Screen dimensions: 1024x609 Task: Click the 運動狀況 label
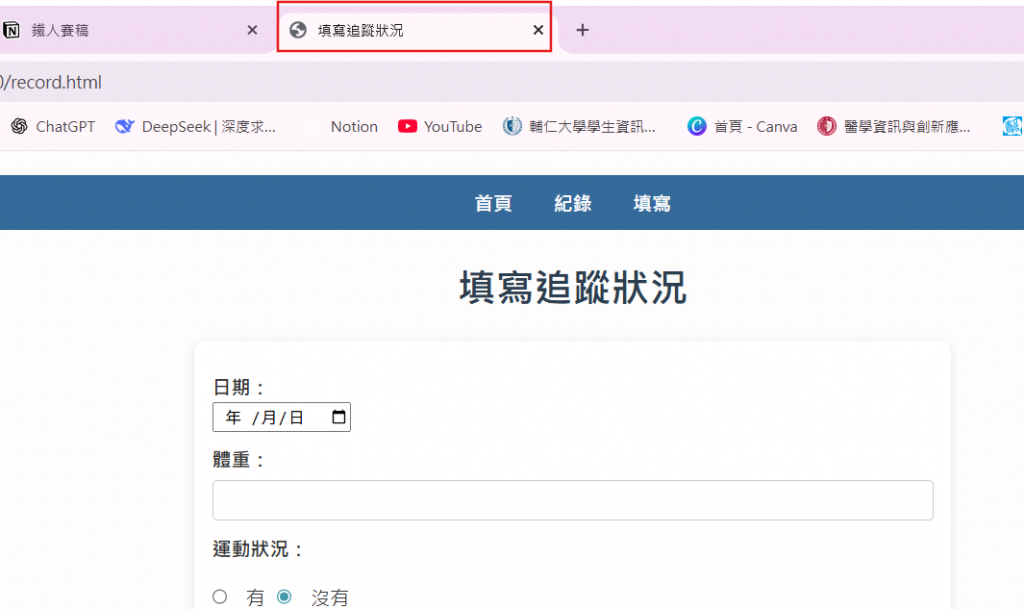(258, 549)
